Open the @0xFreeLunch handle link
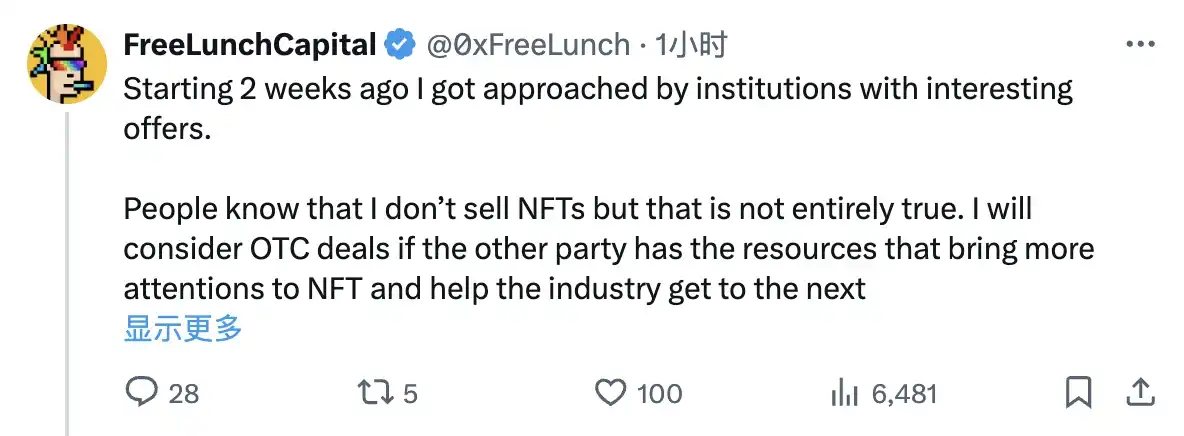 [529, 45]
